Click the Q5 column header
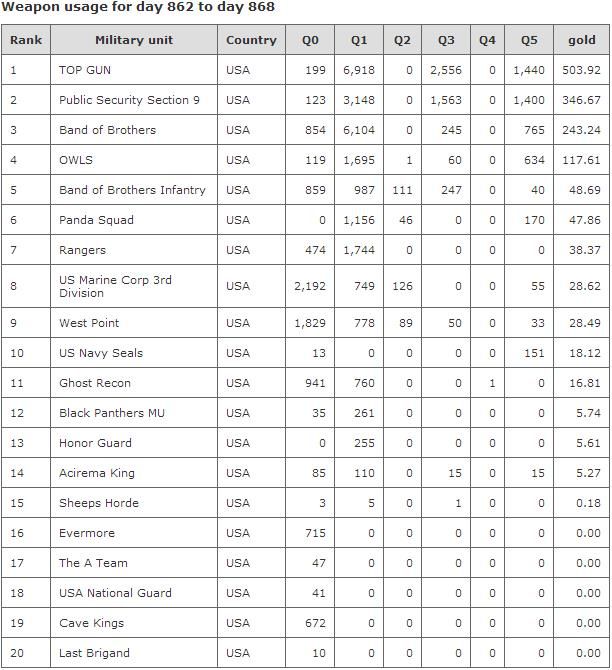 [529, 40]
